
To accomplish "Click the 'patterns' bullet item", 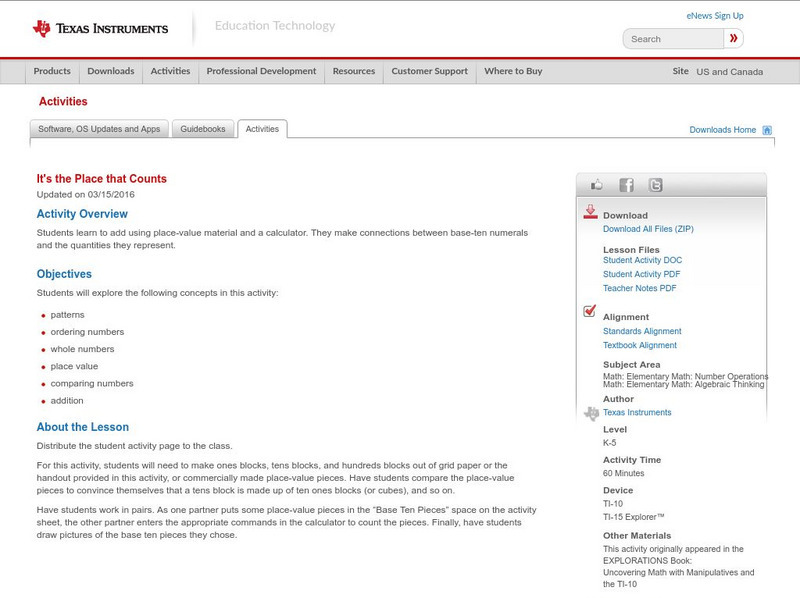I will click(67, 315).
